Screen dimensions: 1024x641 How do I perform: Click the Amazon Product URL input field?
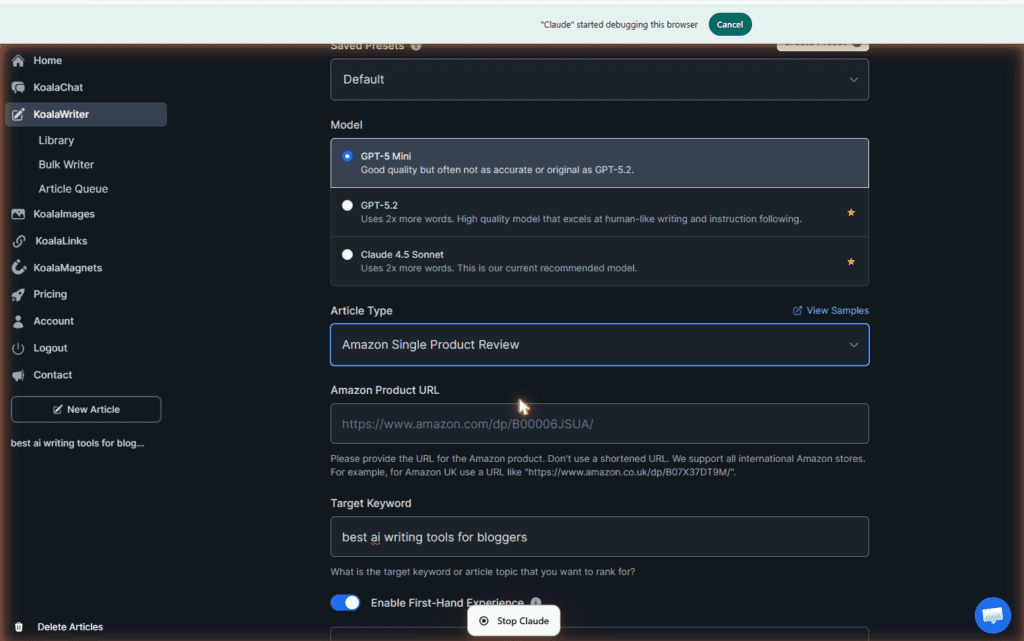600,424
